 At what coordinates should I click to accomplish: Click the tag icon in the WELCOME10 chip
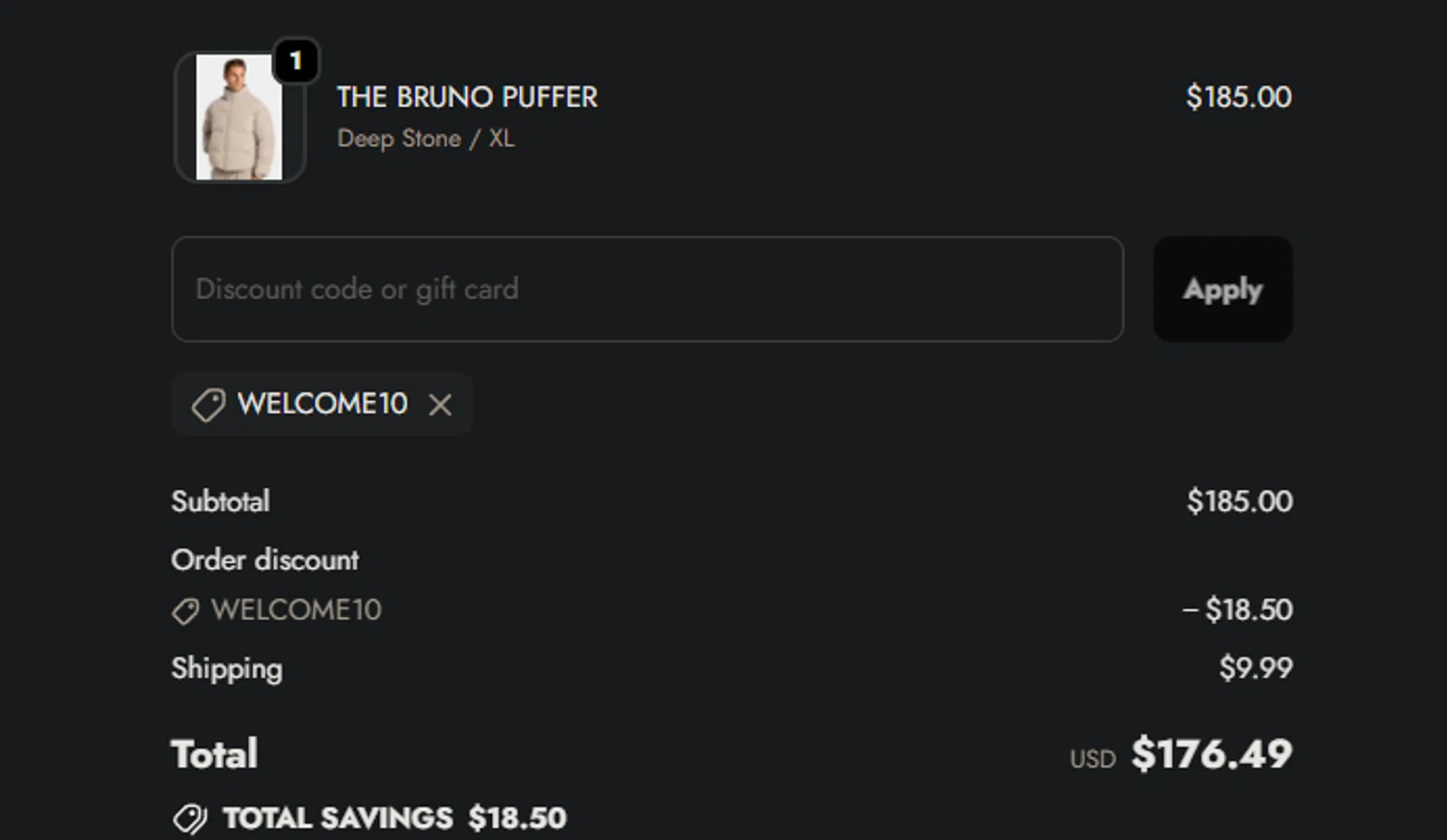click(x=207, y=405)
